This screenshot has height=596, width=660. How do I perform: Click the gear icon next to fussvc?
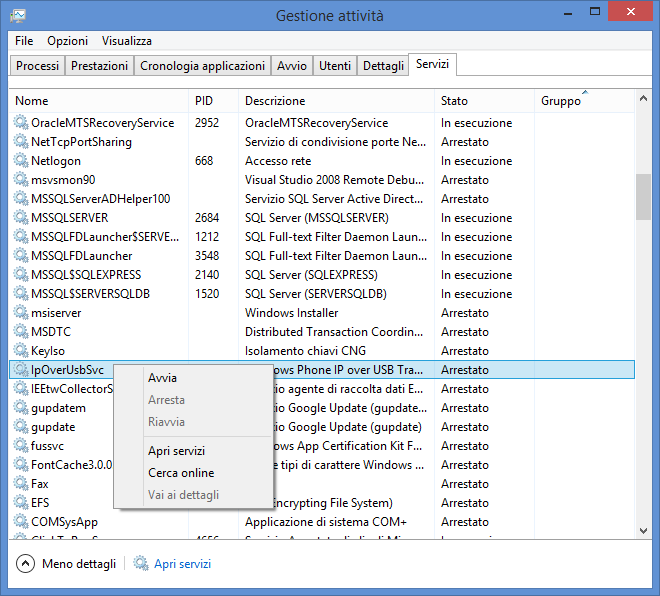21,445
